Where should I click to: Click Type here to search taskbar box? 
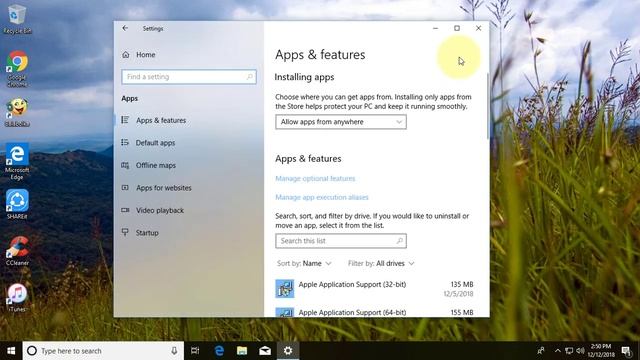(103, 351)
